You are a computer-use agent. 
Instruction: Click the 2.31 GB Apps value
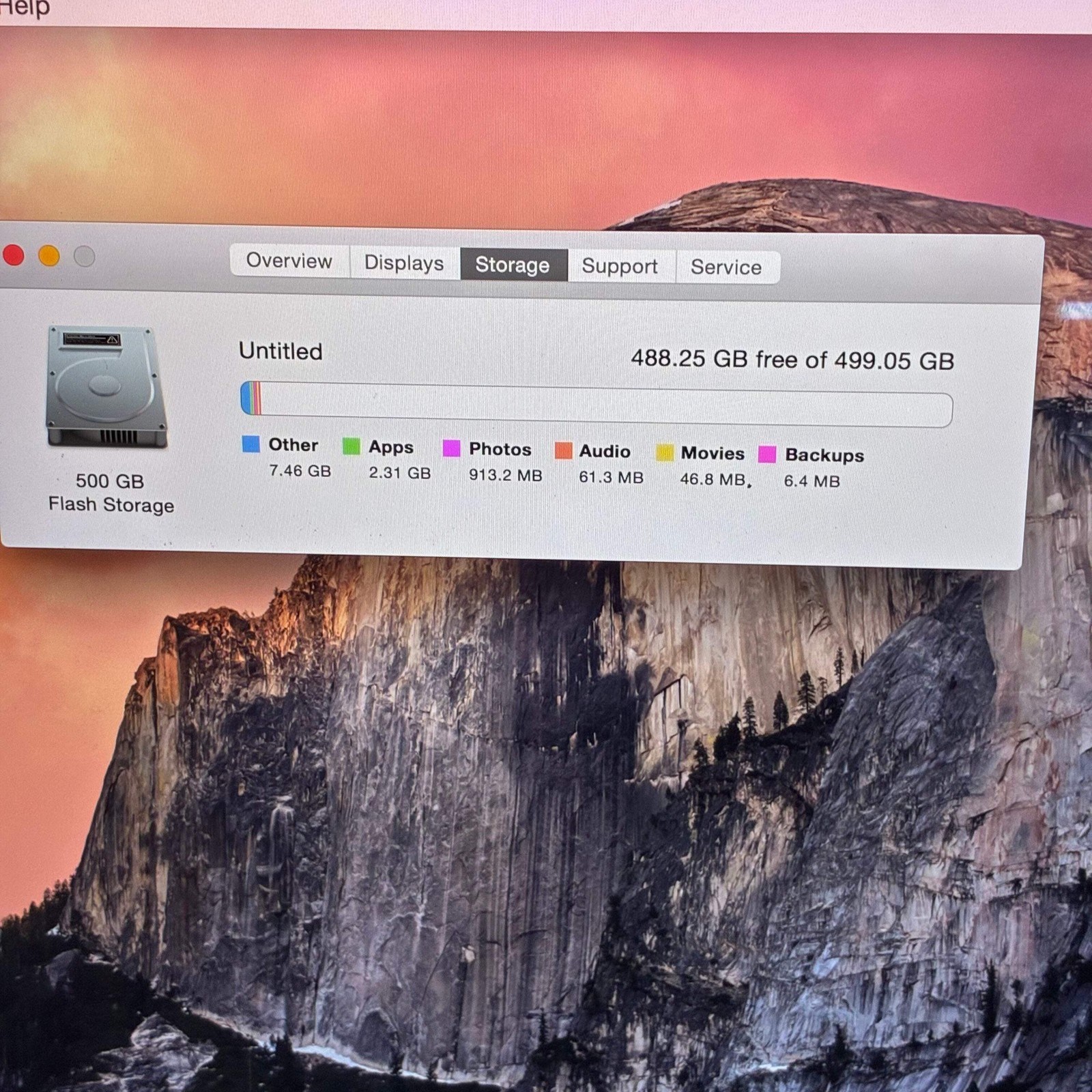click(x=400, y=472)
